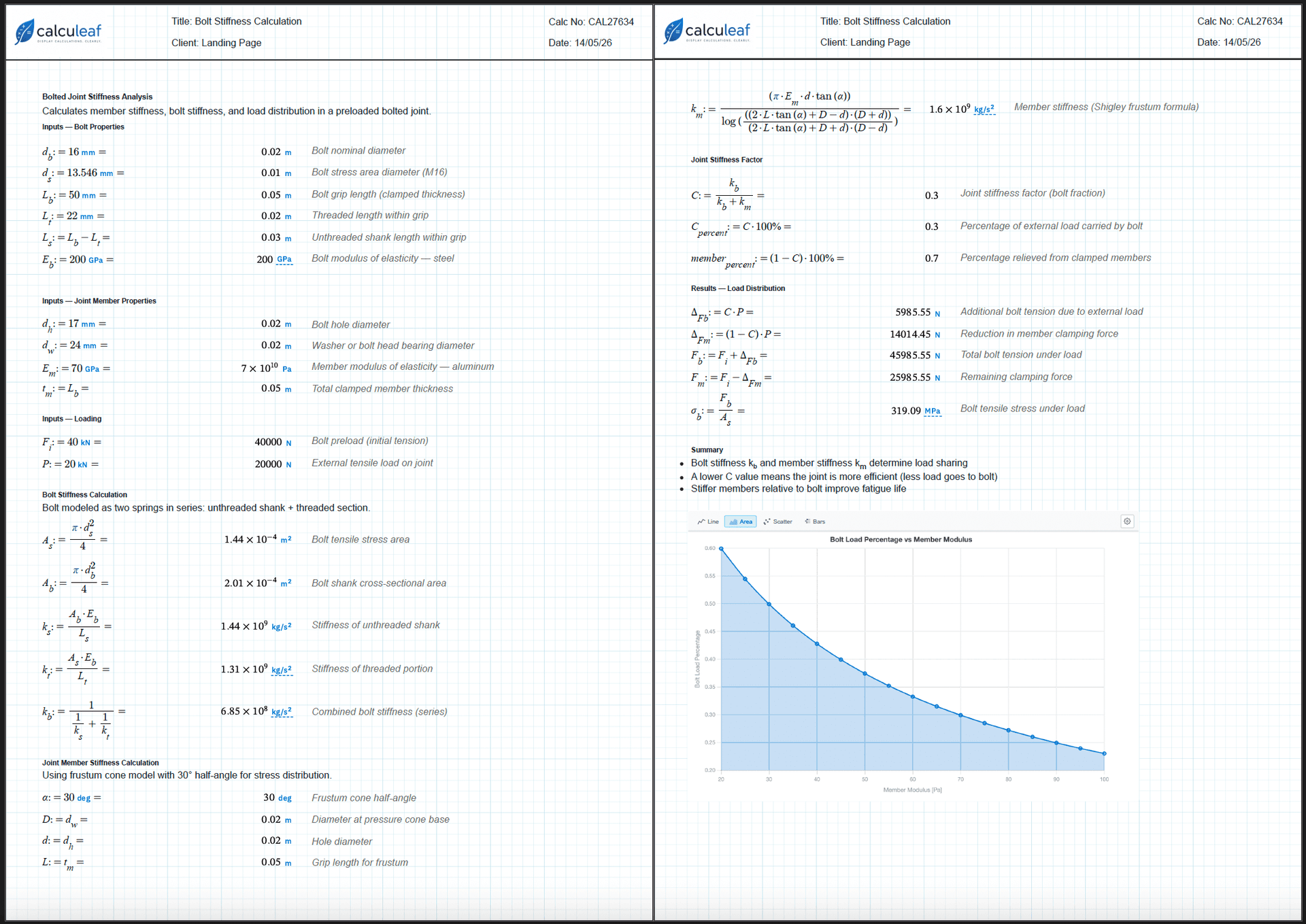The image size is (1306, 924).
Task: Click calculeaf logo on left page
Action: coord(58,31)
